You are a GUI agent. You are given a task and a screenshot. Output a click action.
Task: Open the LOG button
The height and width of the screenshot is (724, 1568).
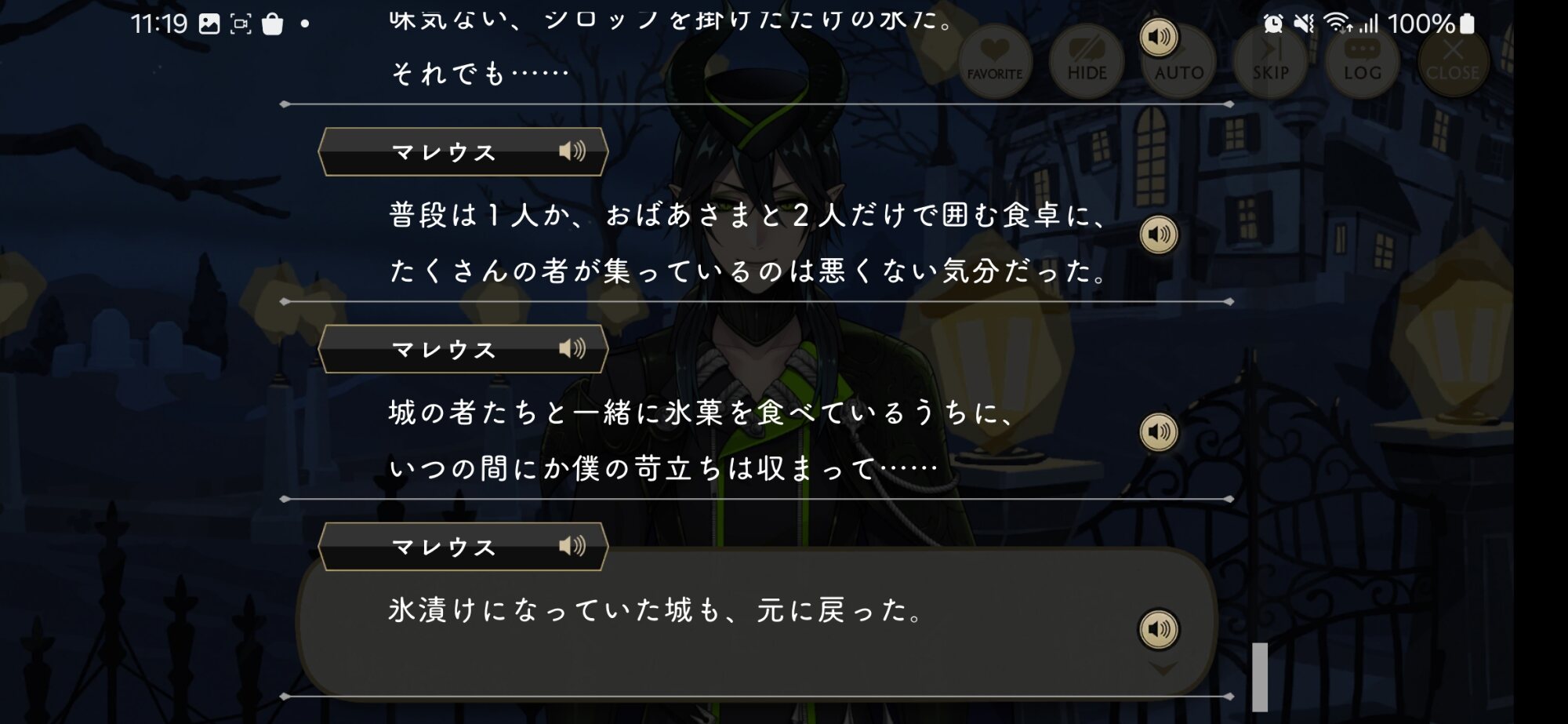(1362, 61)
